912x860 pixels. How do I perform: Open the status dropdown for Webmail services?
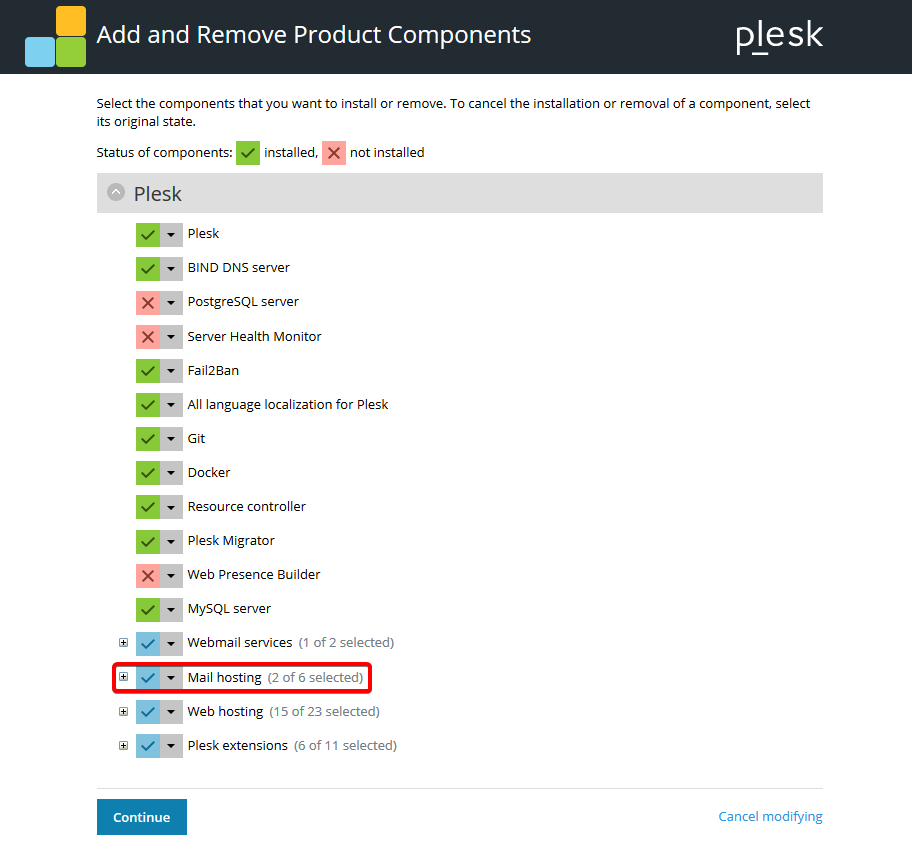(x=168, y=642)
